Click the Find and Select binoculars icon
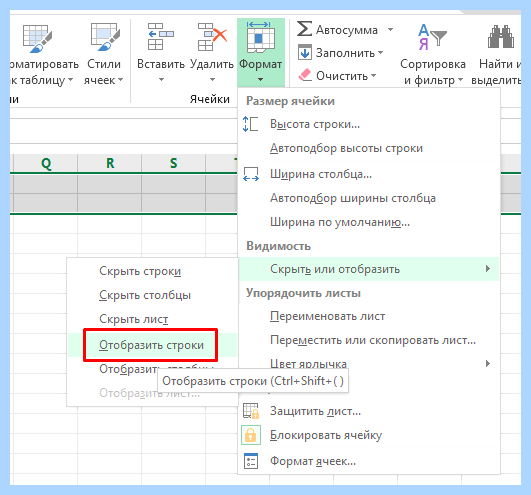The width and height of the screenshot is (531, 495). coord(501,37)
